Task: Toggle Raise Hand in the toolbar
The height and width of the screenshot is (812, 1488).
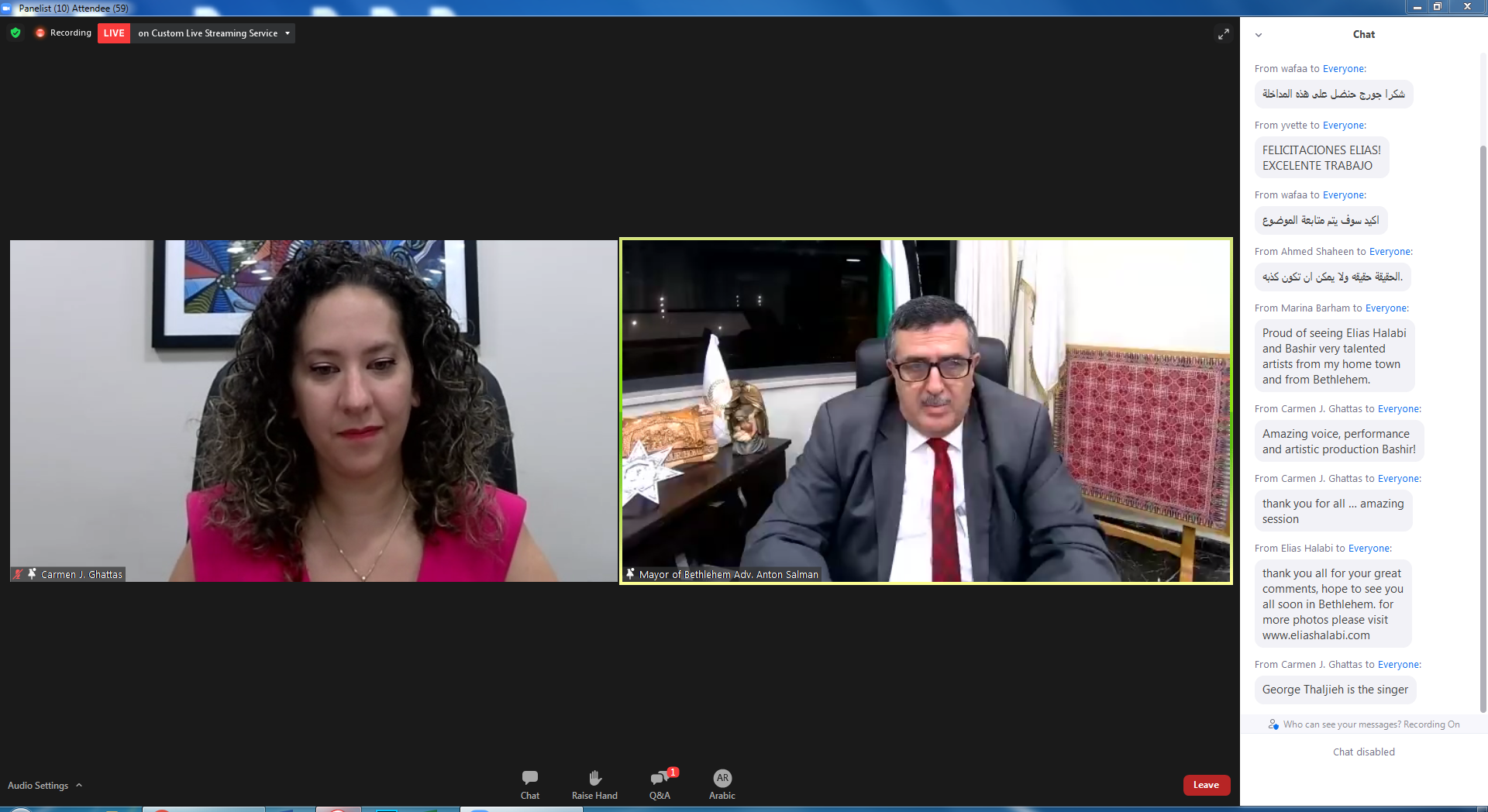Action: click(594, 783)
